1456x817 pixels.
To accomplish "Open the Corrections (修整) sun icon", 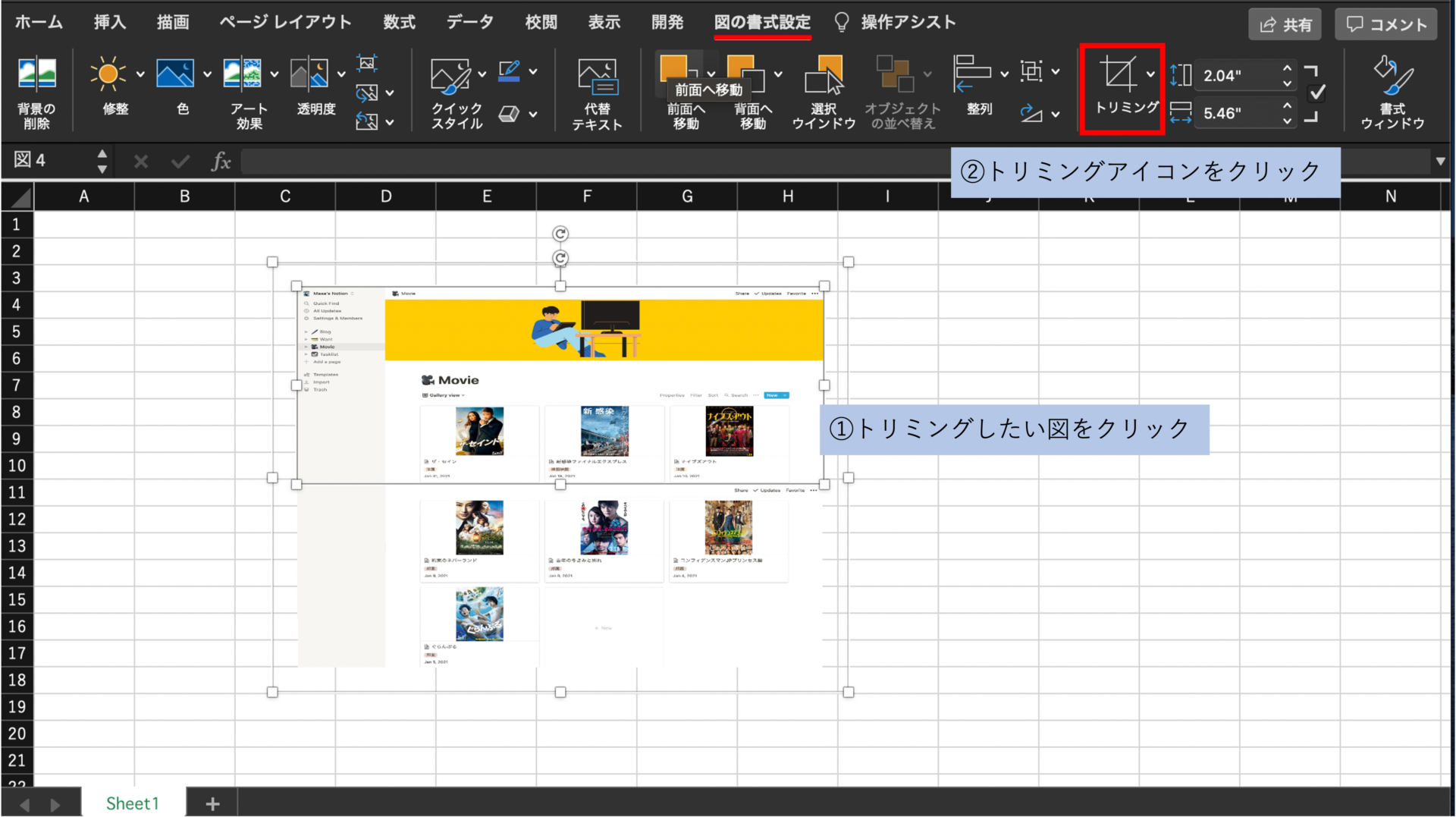I will click(x=108, y=74).
